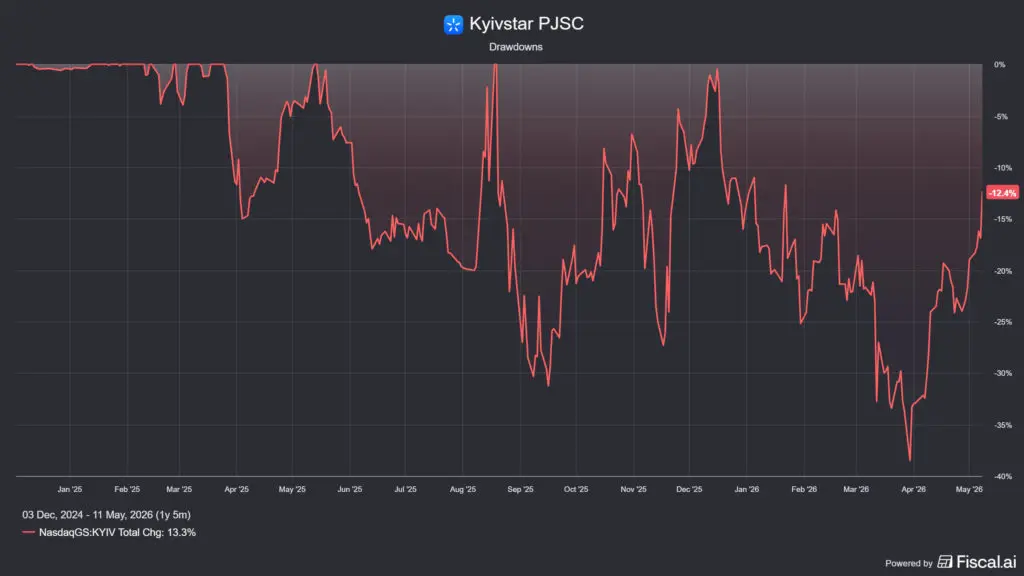Screen dimensions: 1024x576
Task: Click the -15% y-axis label
Action: click(1003, 219)
